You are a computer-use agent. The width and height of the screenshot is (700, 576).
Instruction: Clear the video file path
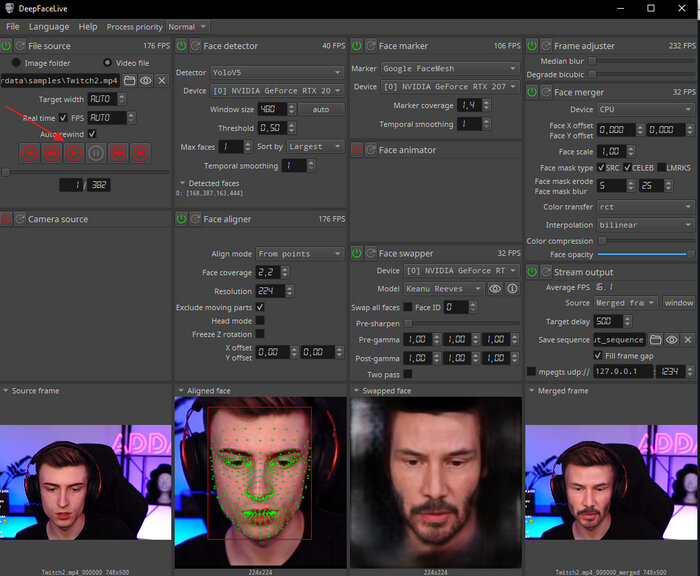pos(162,80)
